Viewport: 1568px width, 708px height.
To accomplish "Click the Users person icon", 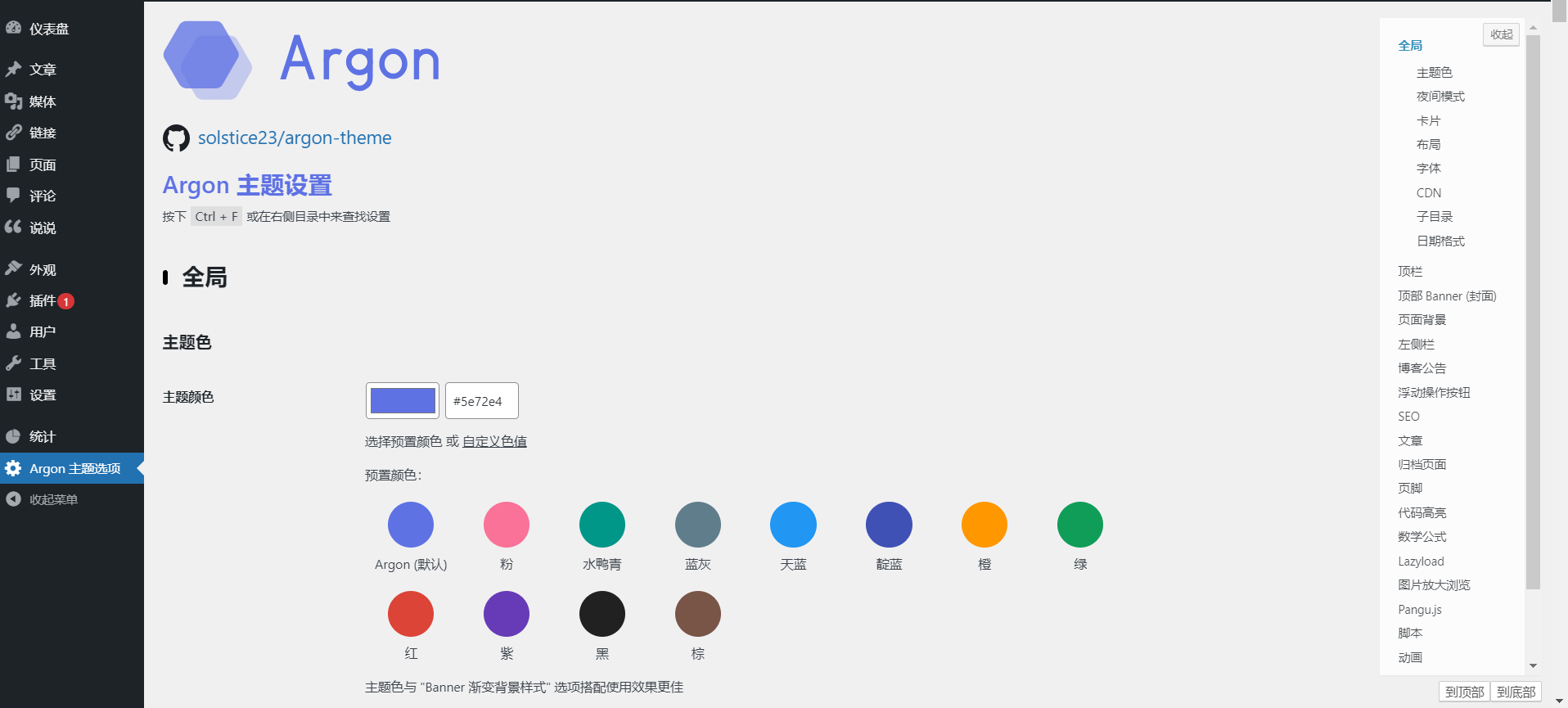I will coord(13,331).
